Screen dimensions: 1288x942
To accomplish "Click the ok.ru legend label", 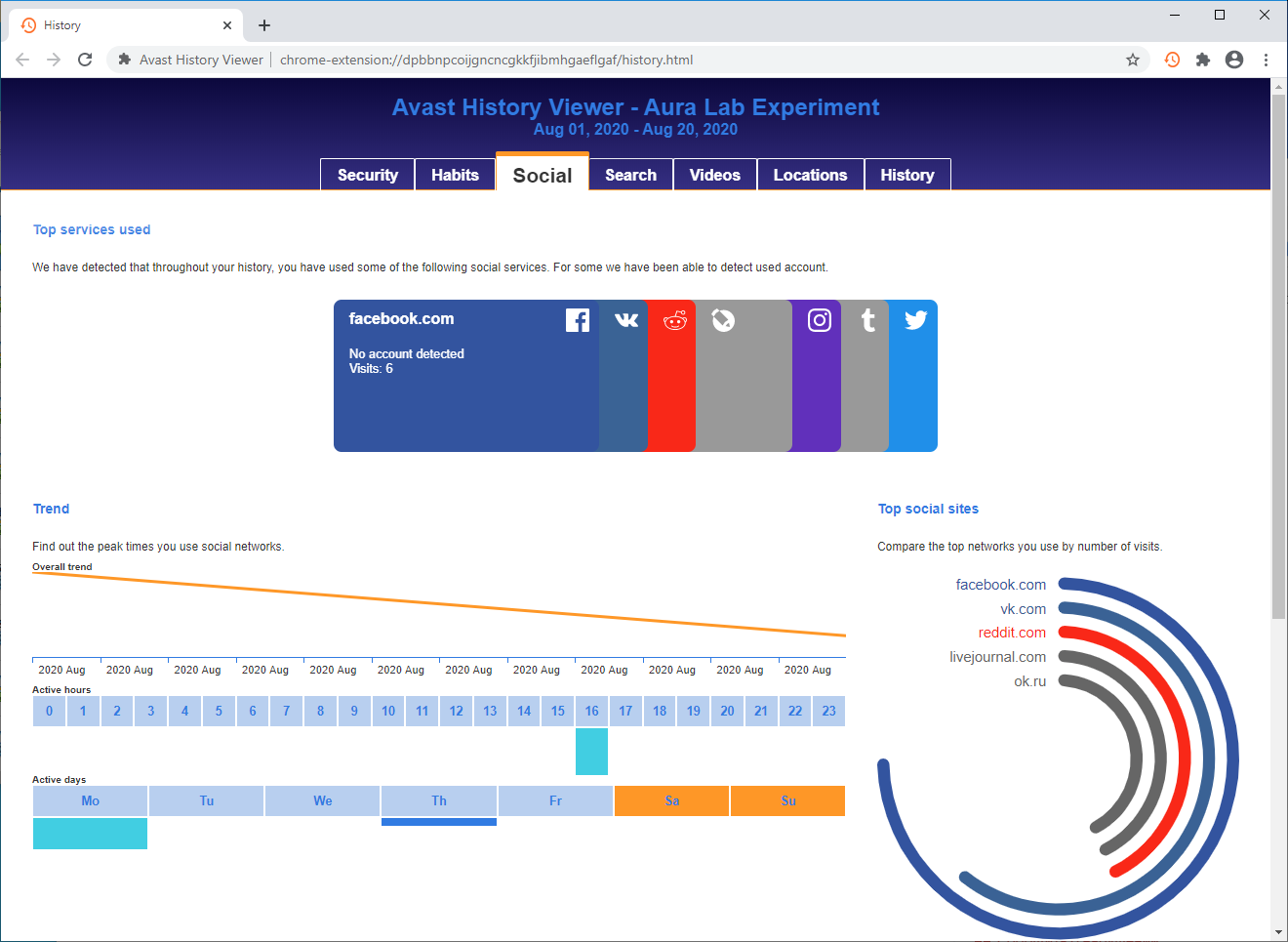I will coord(1029,681).
